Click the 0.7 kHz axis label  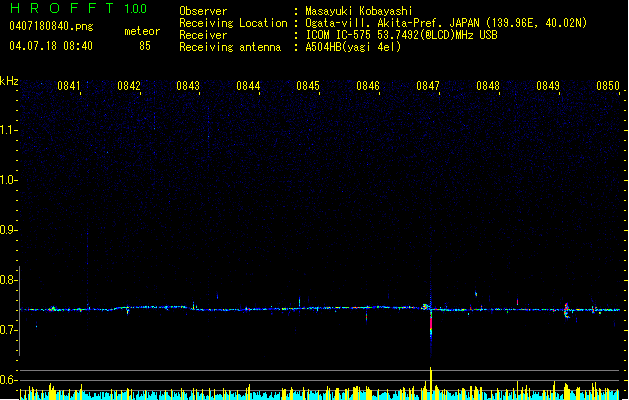(x=8, y=330)
